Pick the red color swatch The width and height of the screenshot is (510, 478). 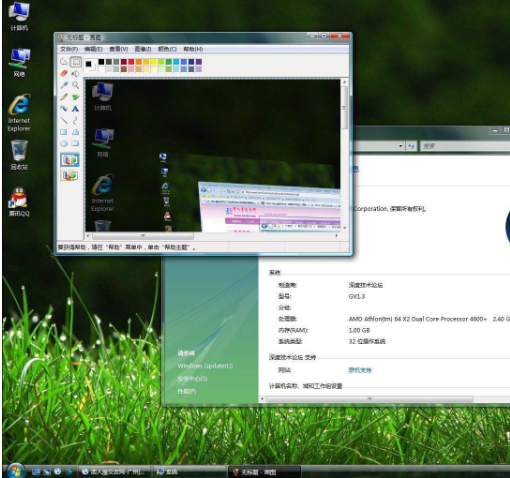click(131, 62)
